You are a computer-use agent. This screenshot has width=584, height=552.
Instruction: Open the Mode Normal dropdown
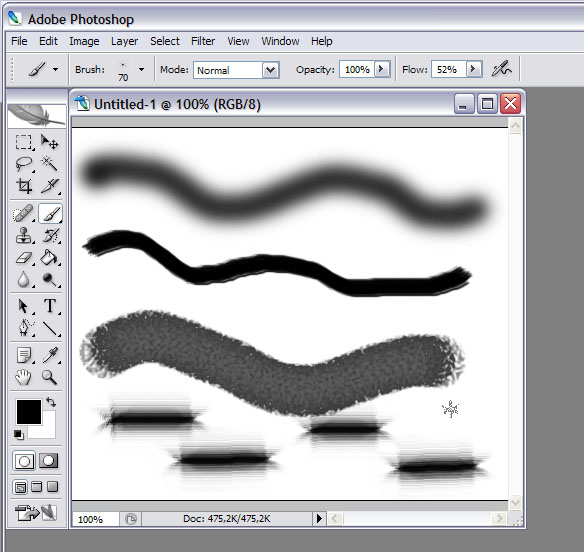click(x=270, y=70)
